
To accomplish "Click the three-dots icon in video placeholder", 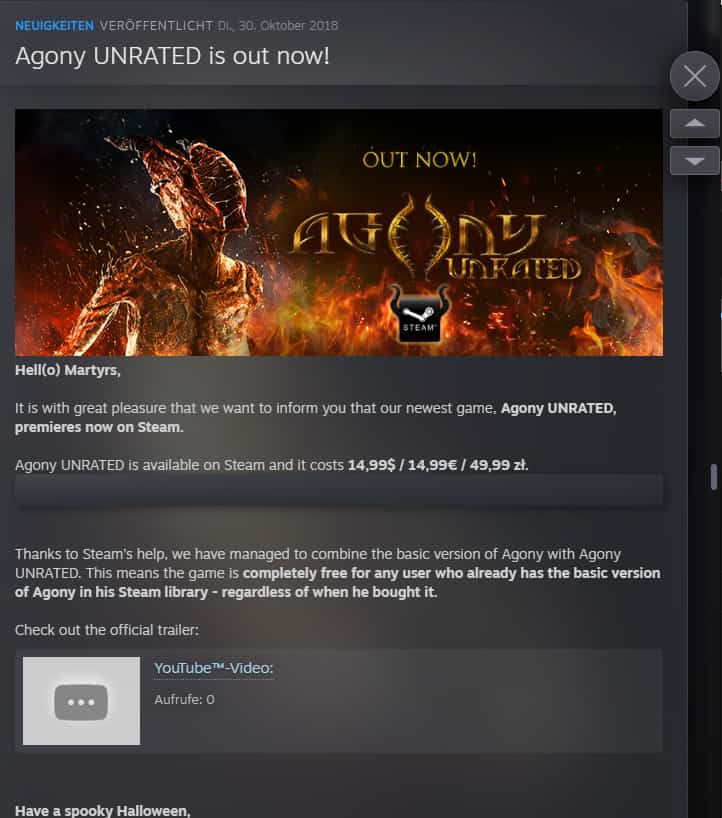I will [x=81, y=702].
